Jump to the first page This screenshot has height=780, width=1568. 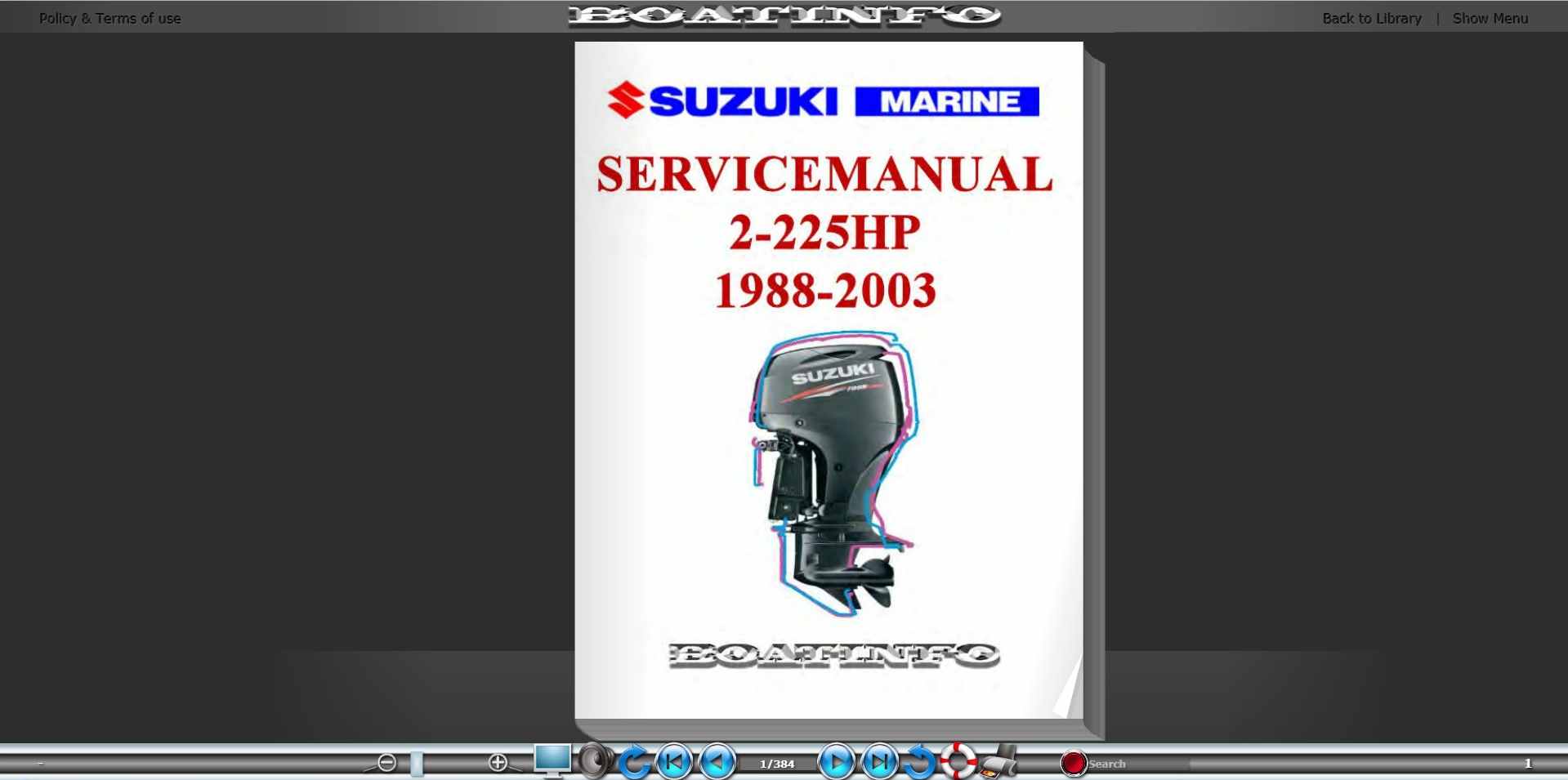click(x=674, y=763)
